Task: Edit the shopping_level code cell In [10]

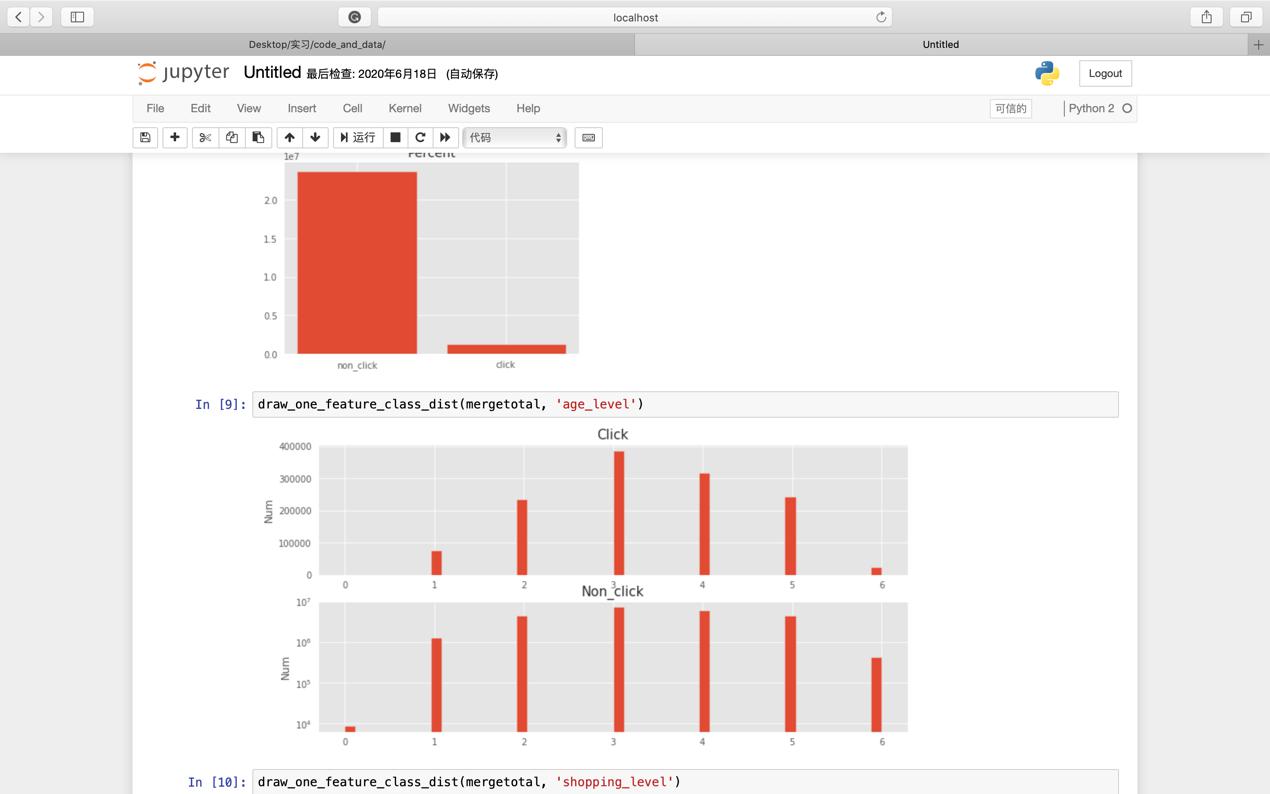Action: pyautogui.click(x=685, y=782)
